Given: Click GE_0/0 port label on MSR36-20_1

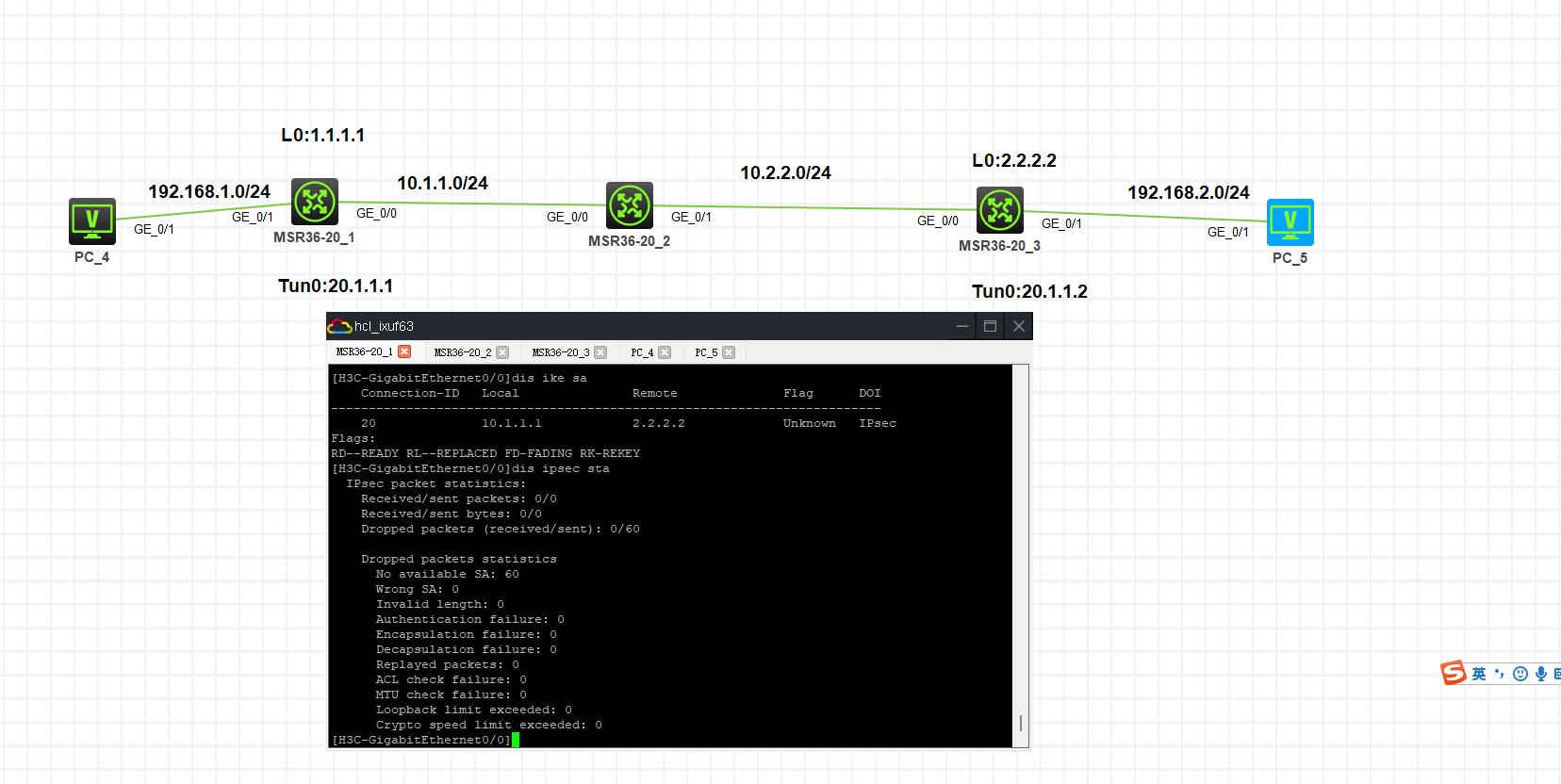Looking at the screenshot, I should click(376, 213).
